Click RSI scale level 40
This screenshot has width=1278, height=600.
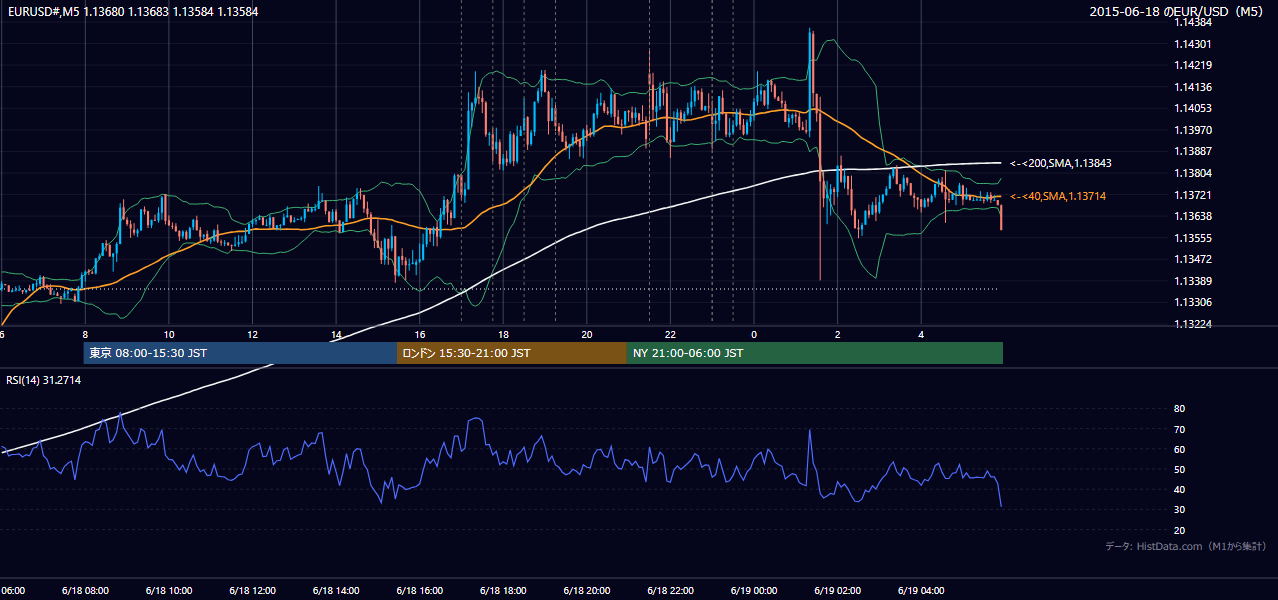(x=1179, y=489)
